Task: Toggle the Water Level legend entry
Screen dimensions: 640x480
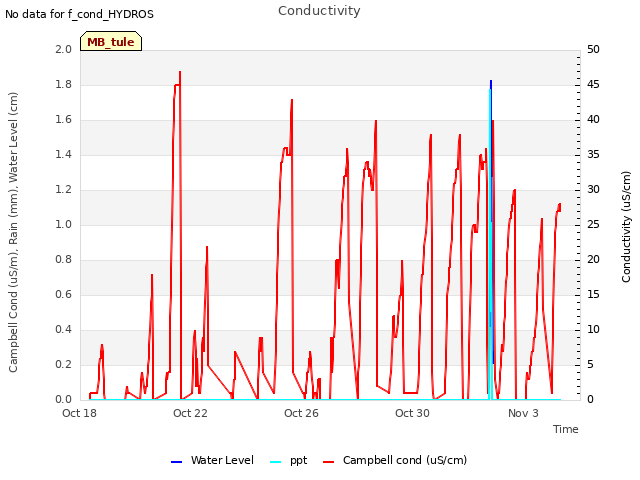Action: point(212,460)
